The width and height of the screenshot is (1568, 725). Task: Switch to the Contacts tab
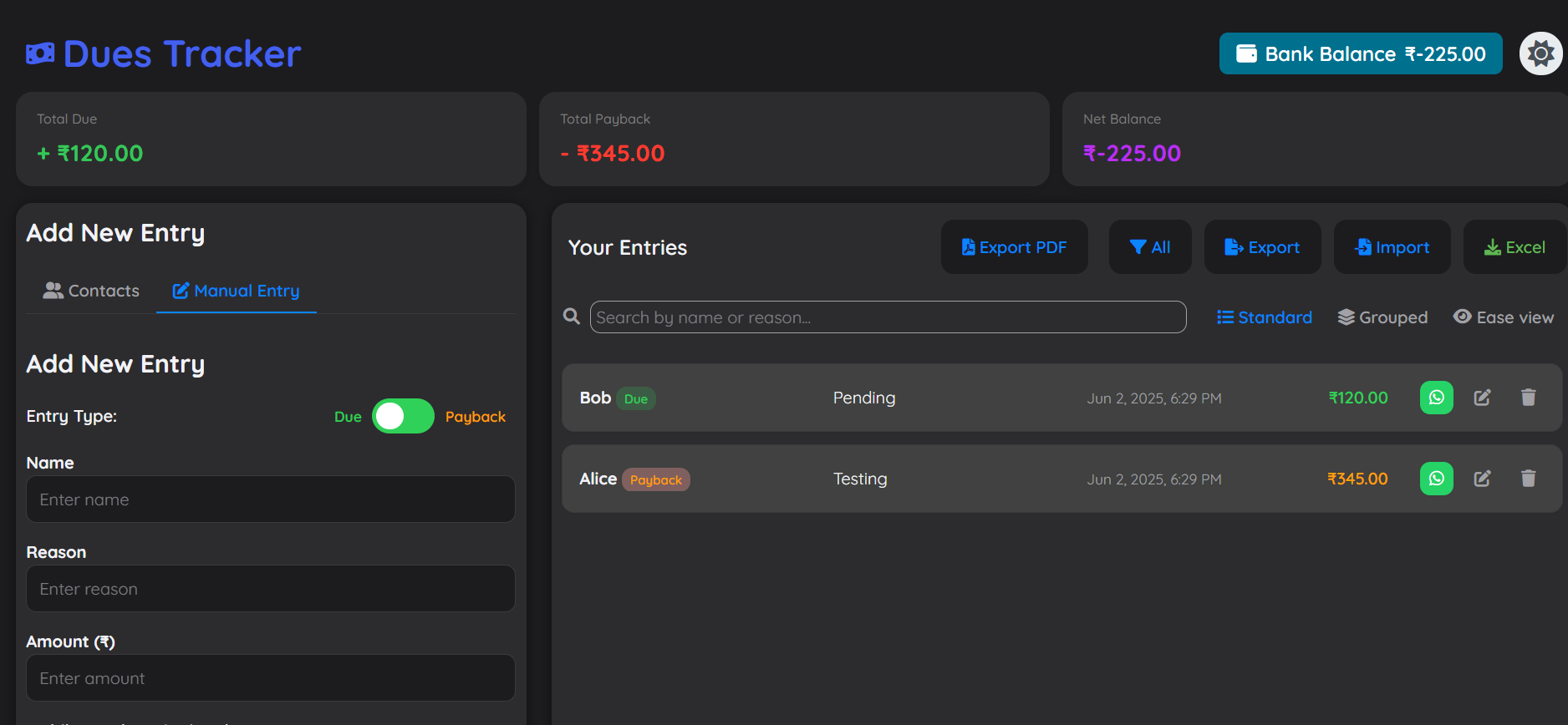click(x=91, y=291)
